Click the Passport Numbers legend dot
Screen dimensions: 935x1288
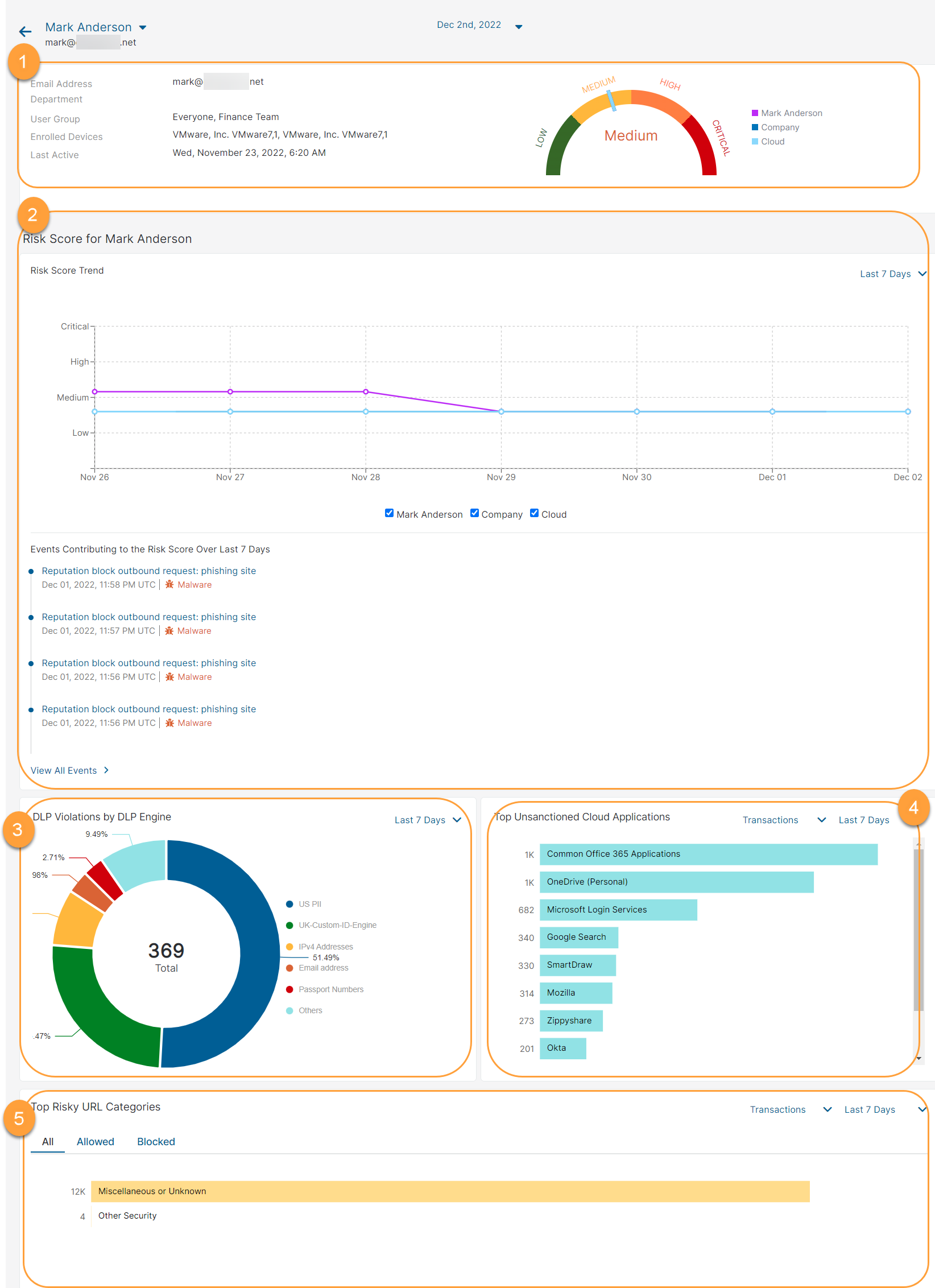click(x=290, y=989)
